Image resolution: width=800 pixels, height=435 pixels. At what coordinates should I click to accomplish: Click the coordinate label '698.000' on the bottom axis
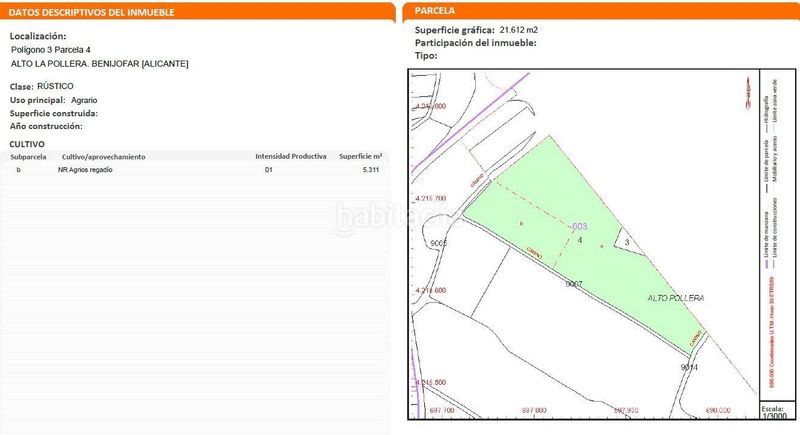(x=718, y=410)
